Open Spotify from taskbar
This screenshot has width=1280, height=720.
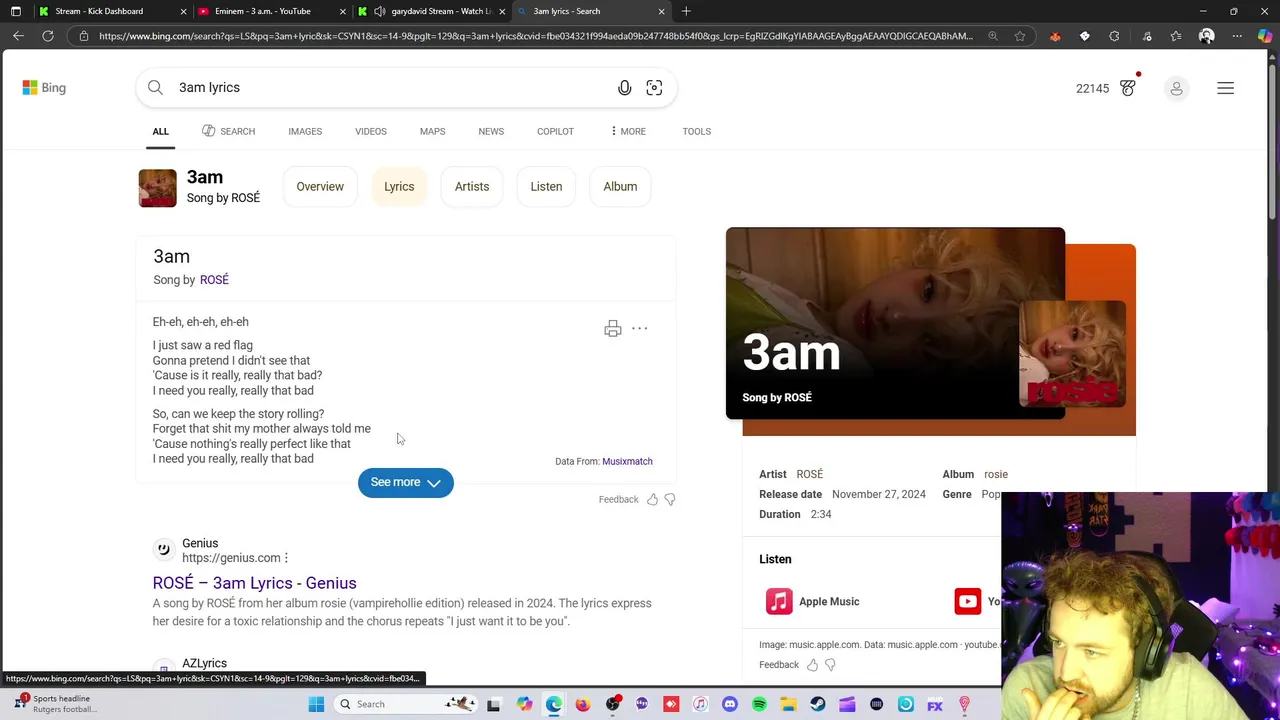click(x=759, y=704)
